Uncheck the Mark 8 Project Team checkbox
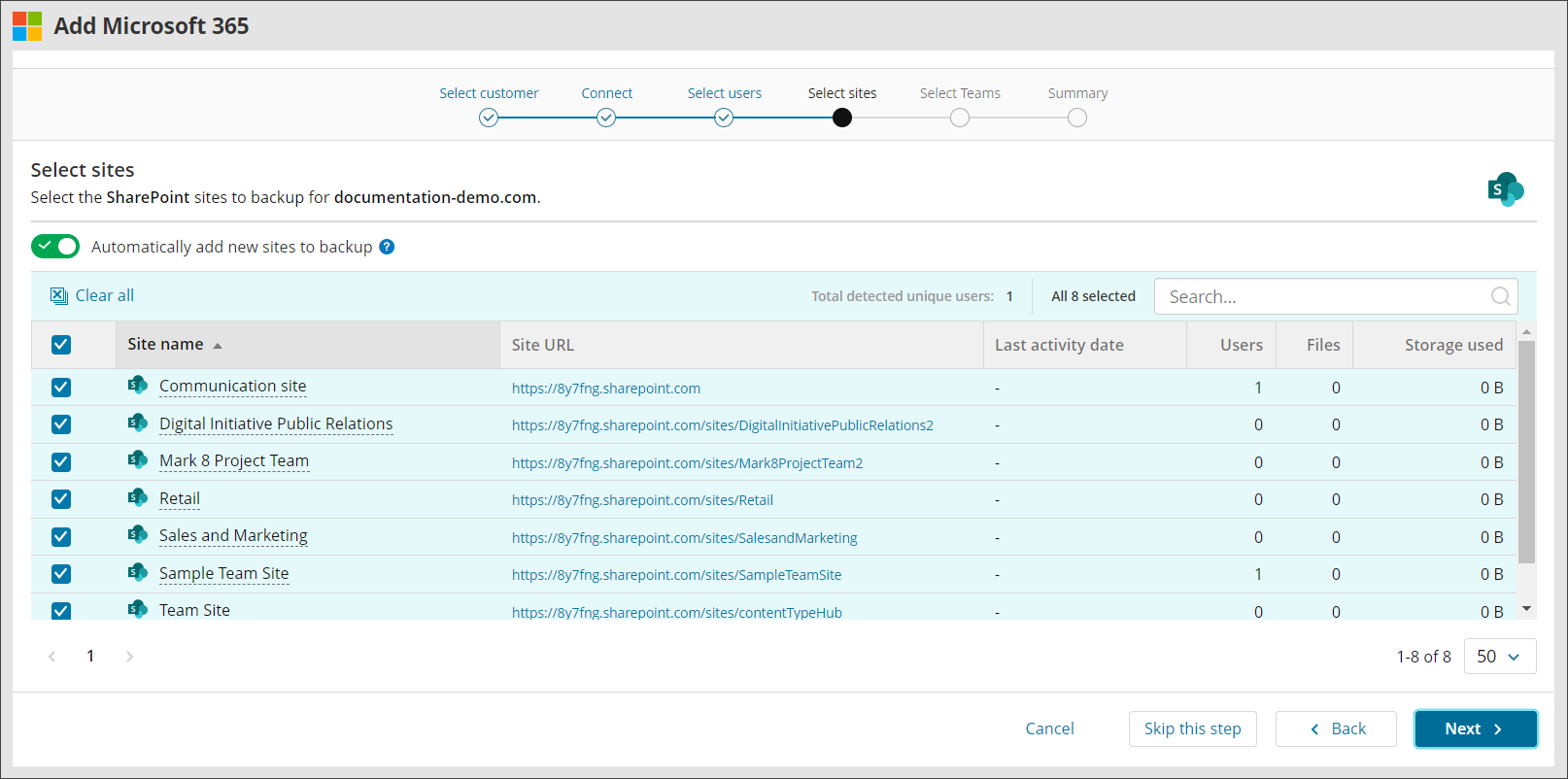This screenshot has height=779, width=1568. coord(61,462)
